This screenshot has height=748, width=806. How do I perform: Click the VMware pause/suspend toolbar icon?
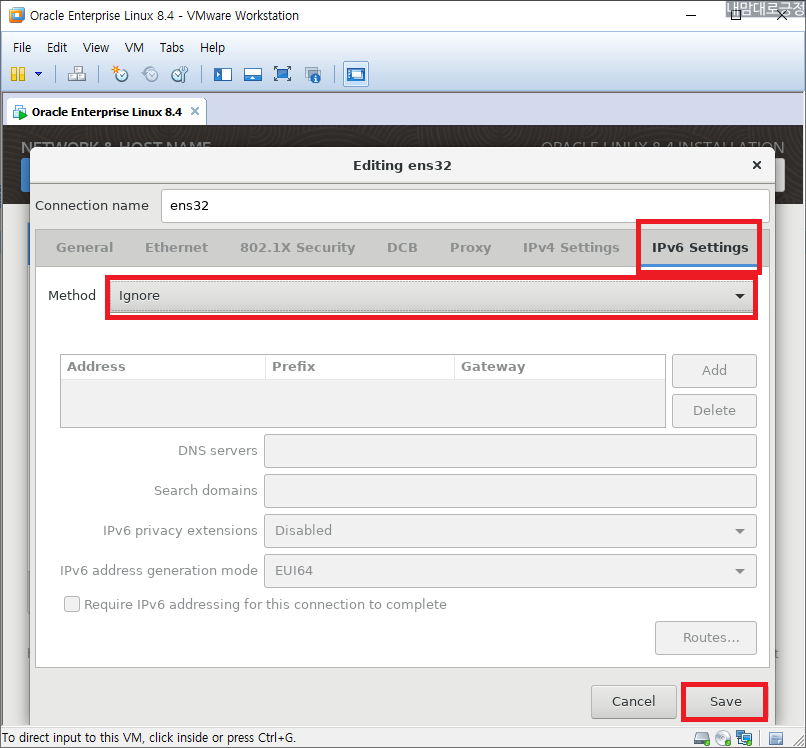pos(18,74)
